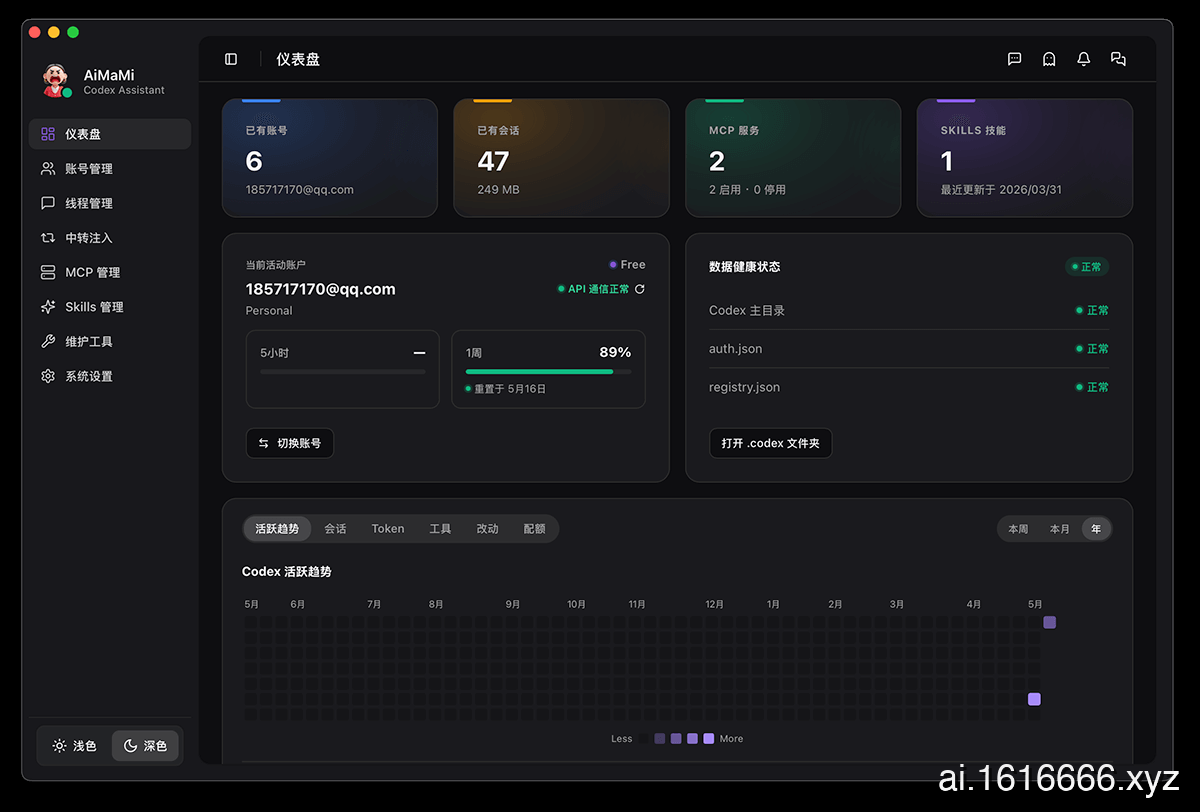Click the auth.json row
Image resolution: width=1200 pixels, height=812 pixels.
coord(909,349)
